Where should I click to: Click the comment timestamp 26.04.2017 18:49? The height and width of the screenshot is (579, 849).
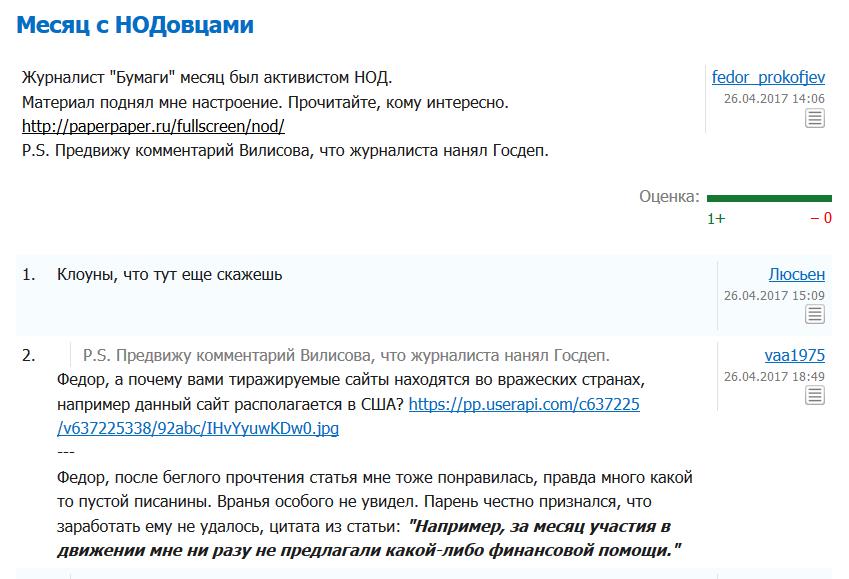coord(774,376)
